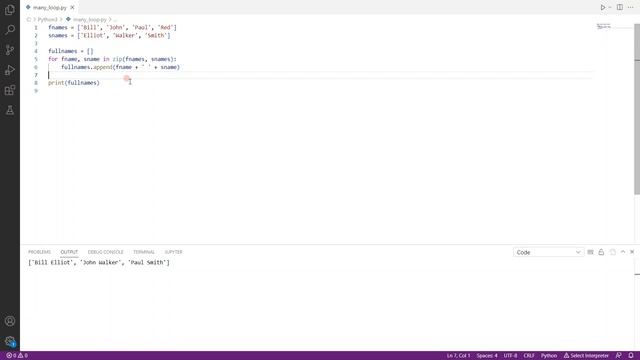Click the for loop line with zip
The height and width of the screenshot is (360, 640).
coord(112,59)
